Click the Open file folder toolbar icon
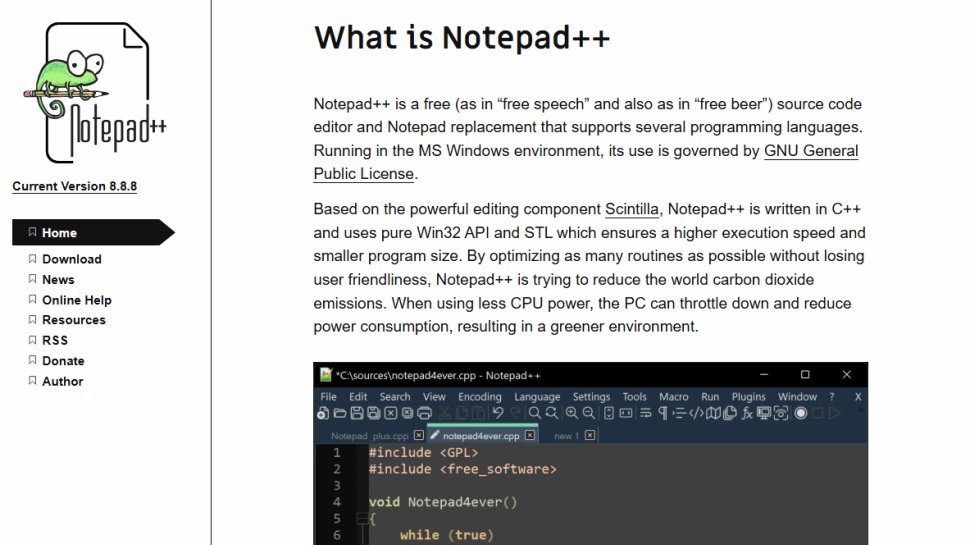 click(340, 413)
